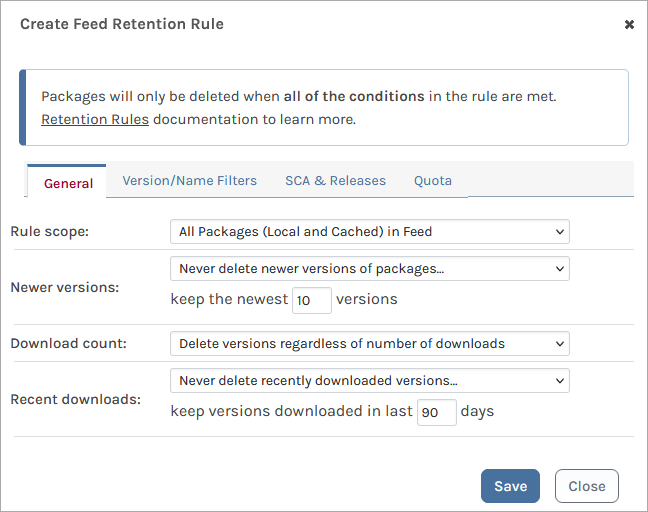The image size is (648, 512).
Task: Save the retention rule
Action: pos(510,486)
